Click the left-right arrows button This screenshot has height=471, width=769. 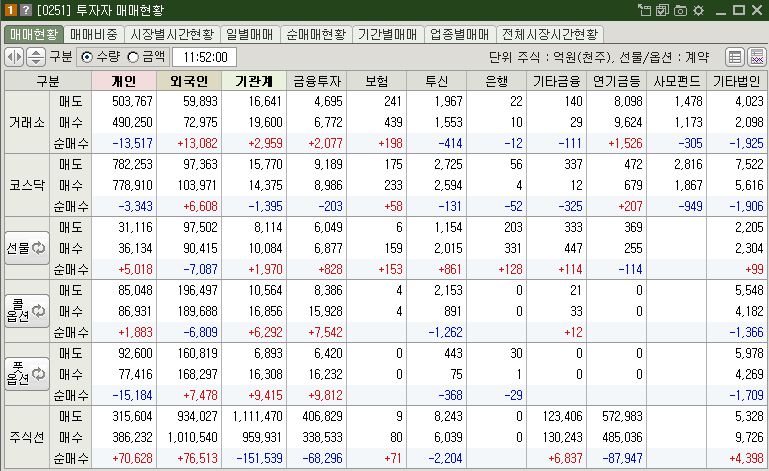click(x=14, y=57)
